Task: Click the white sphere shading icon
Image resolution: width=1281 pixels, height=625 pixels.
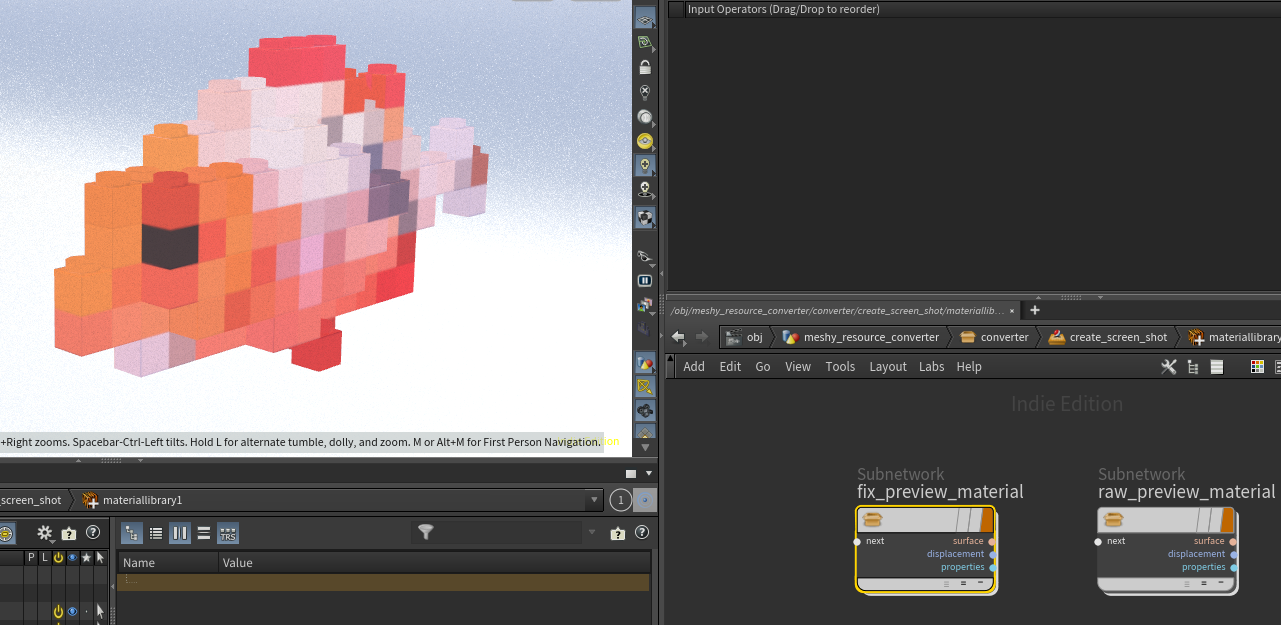Action: click(645, 116)
